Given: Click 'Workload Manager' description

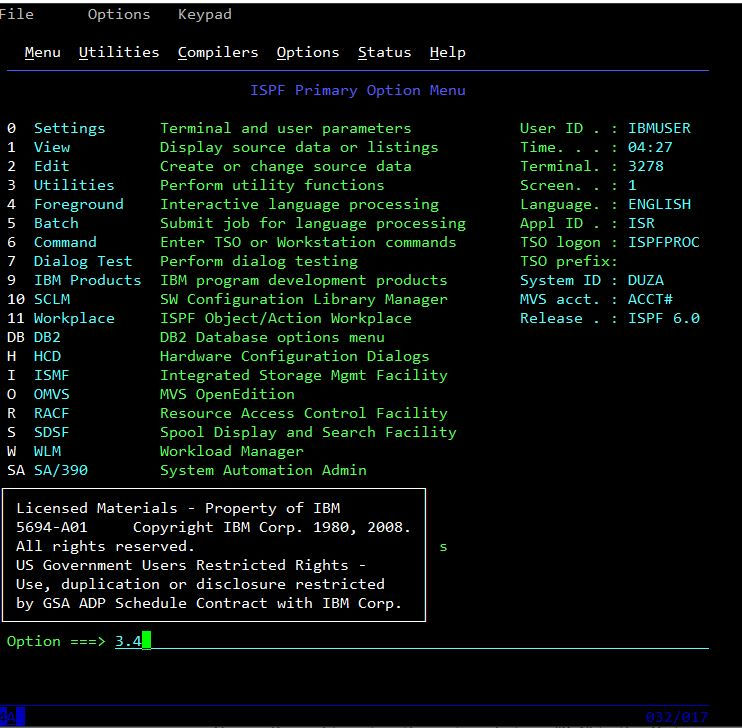Looking at the screenshot, I should coord(231,451).
